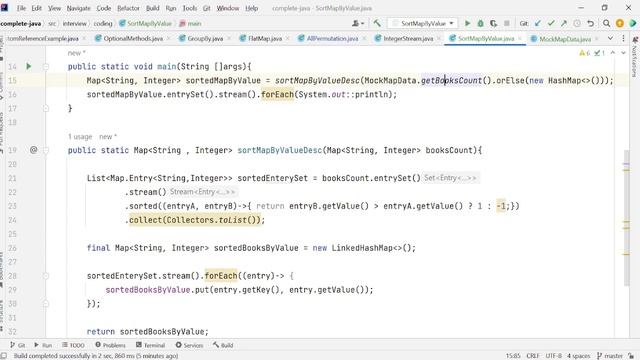Build project with the hammer icon
The height and width of the screenshot is (360, 640).
tap(377, 23)
